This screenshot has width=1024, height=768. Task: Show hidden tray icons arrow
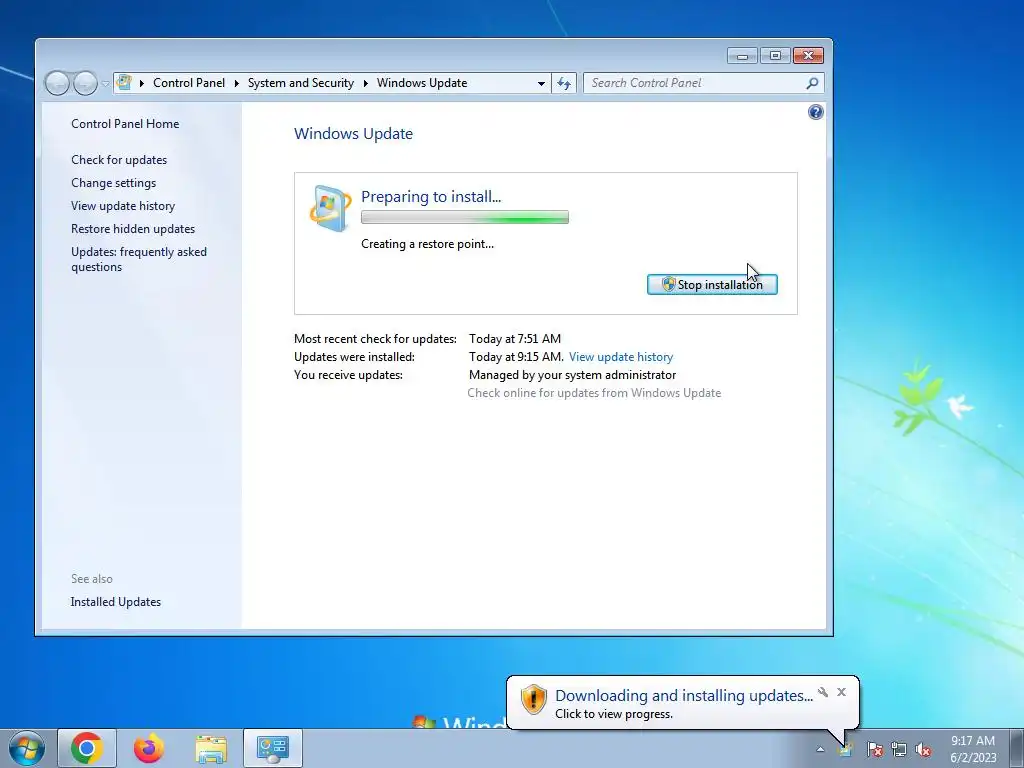(x=820, y=749)
